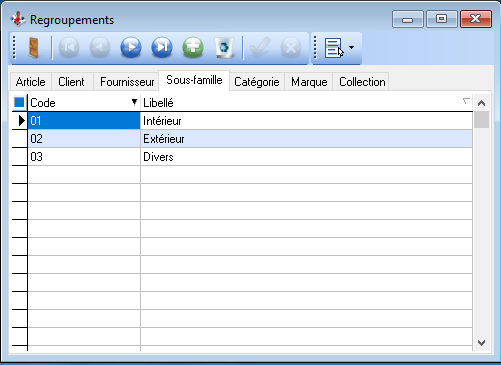501x365 pixels.
Task: Select the Extérieur row
Action: (250, 139)
